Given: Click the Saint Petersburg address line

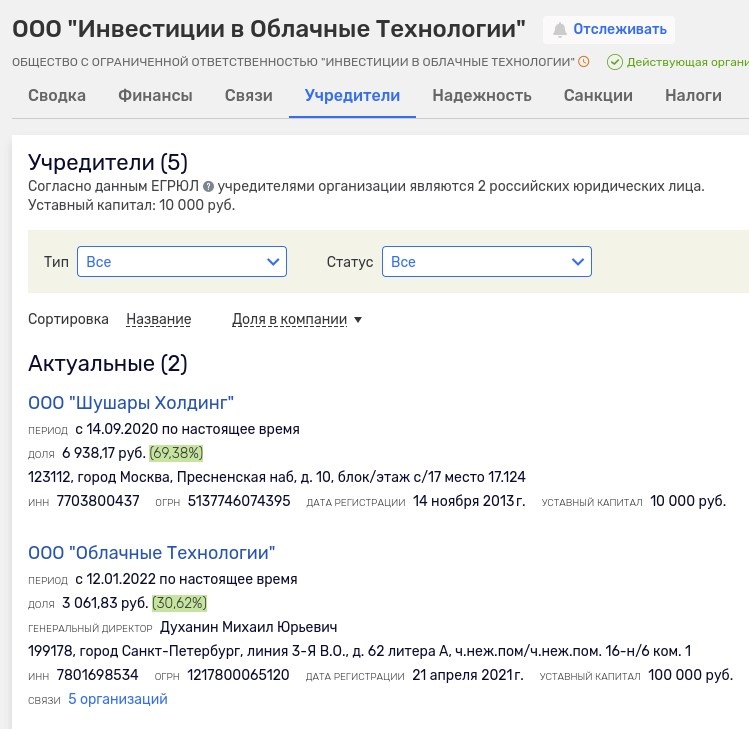Looking at the screenshot, I should tap(360, 651).
